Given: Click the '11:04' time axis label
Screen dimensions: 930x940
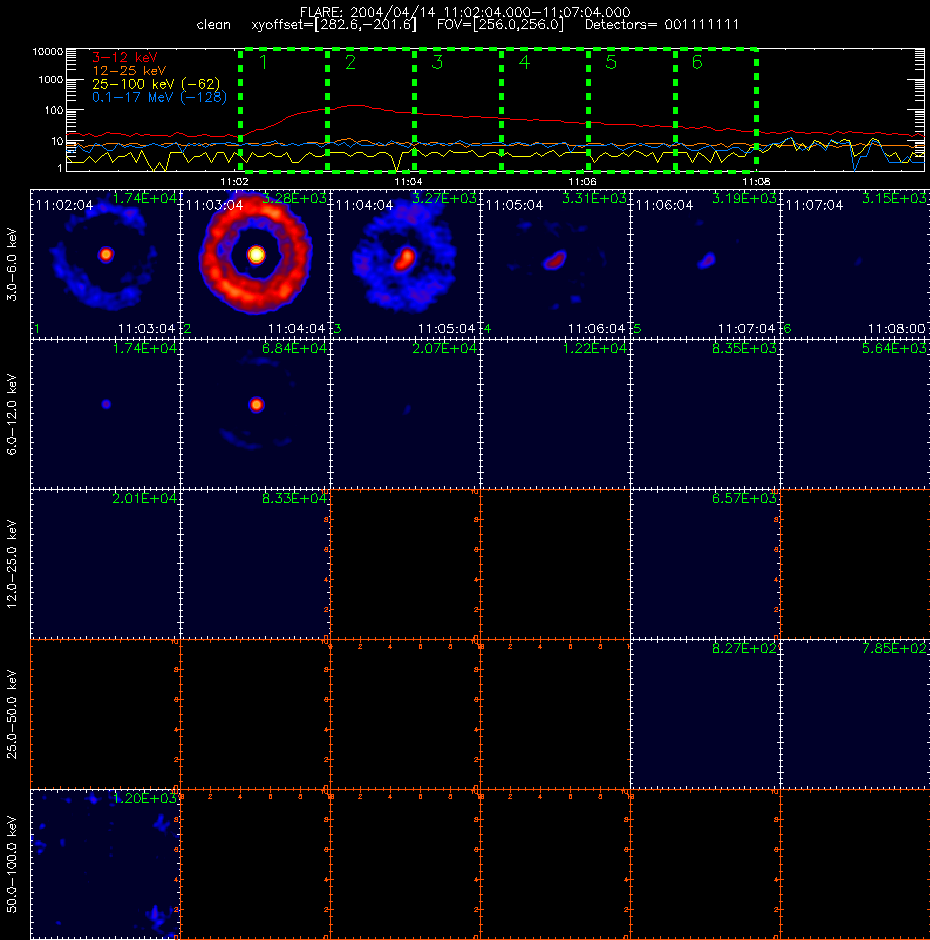Looking at the screenshot, I should (408, 182).
